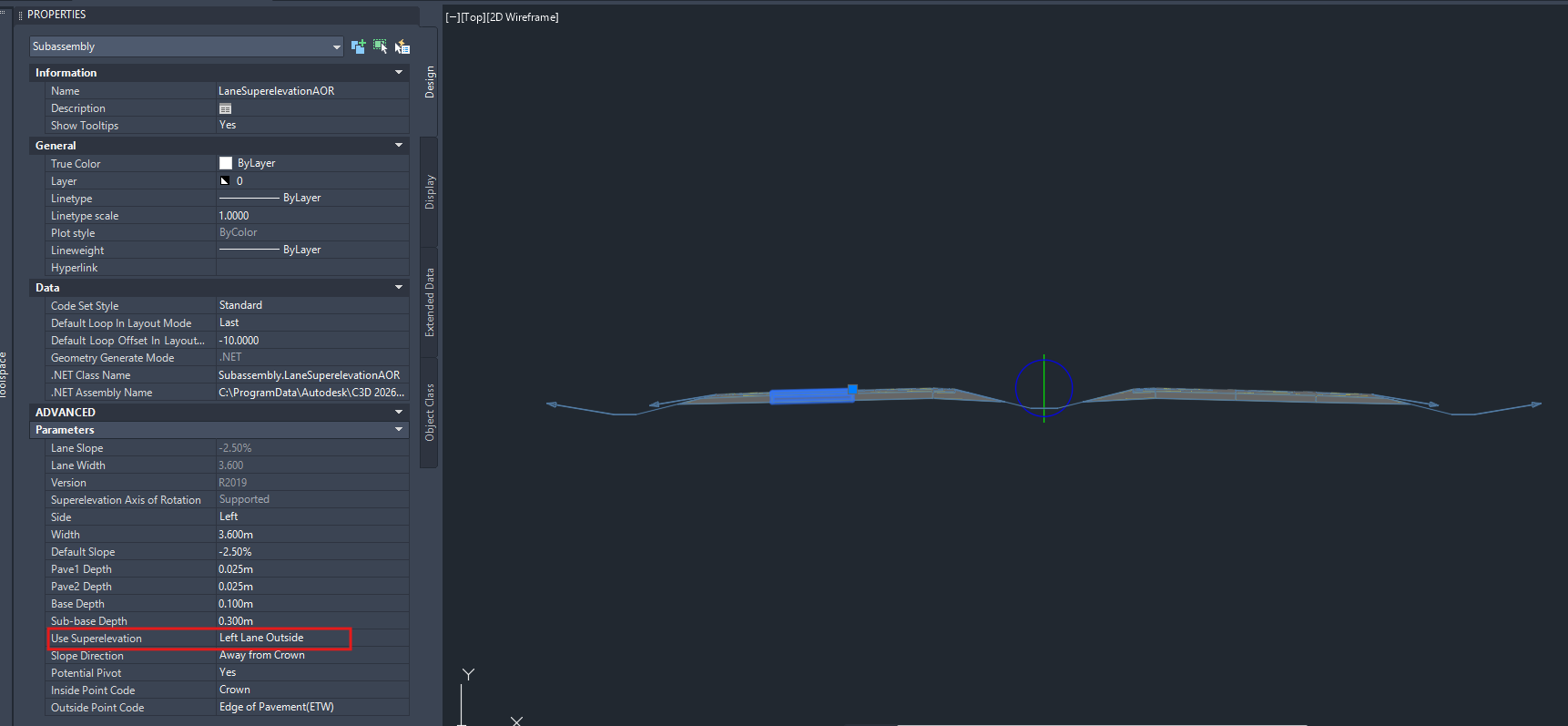Change the Use Superelevation value
This screenshot has width=1568, height=726.
(312, 638)
